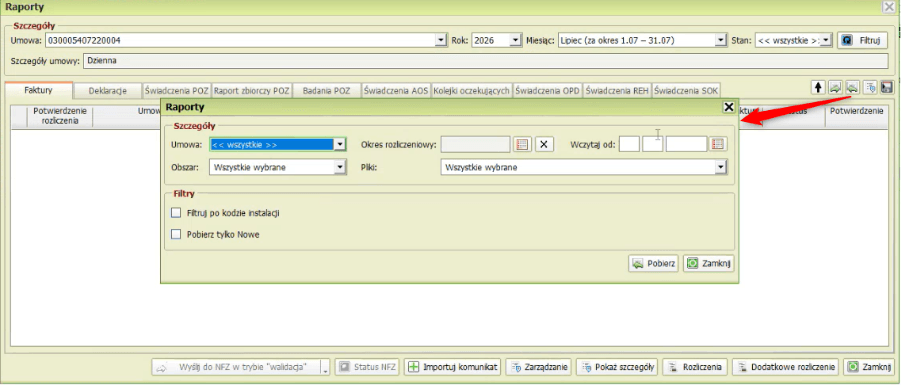Image resolution: width=901 pixels, height=385 pixels.
Task: Switch to the Faktury tab
Action: [x=39, y=90]
